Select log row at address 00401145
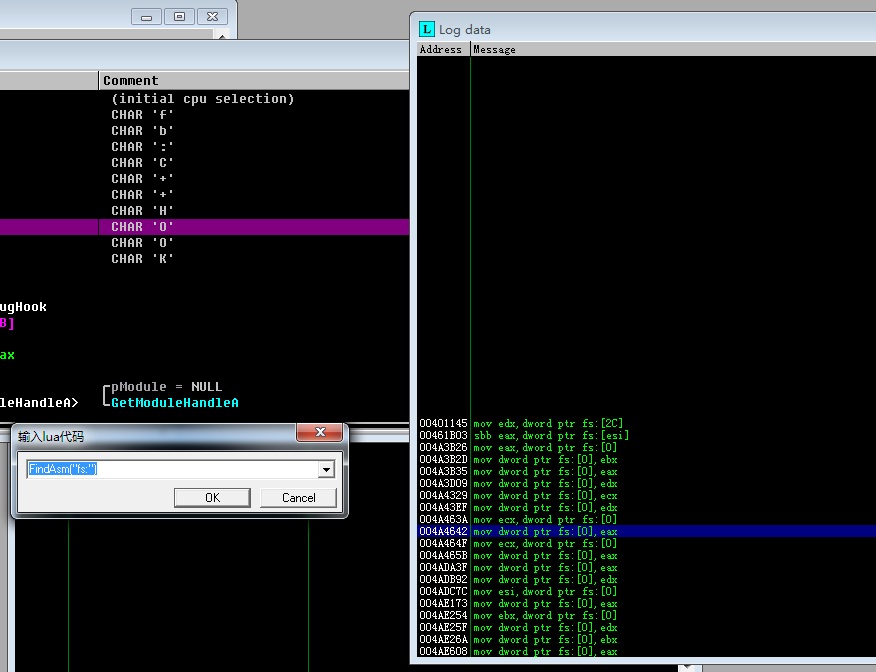The image size is (876, 672). pyautogui.click(x=646, y=423)
